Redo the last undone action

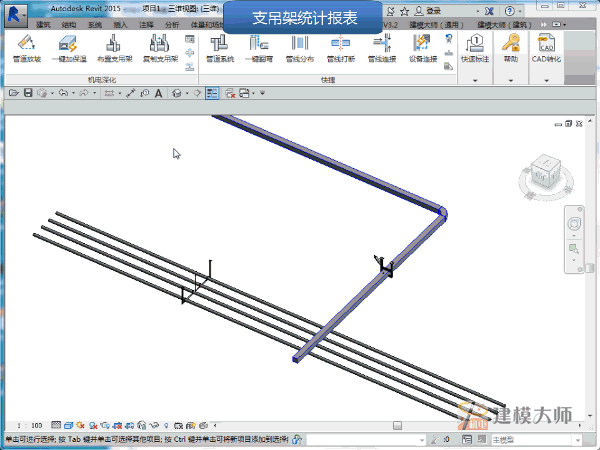84,93
